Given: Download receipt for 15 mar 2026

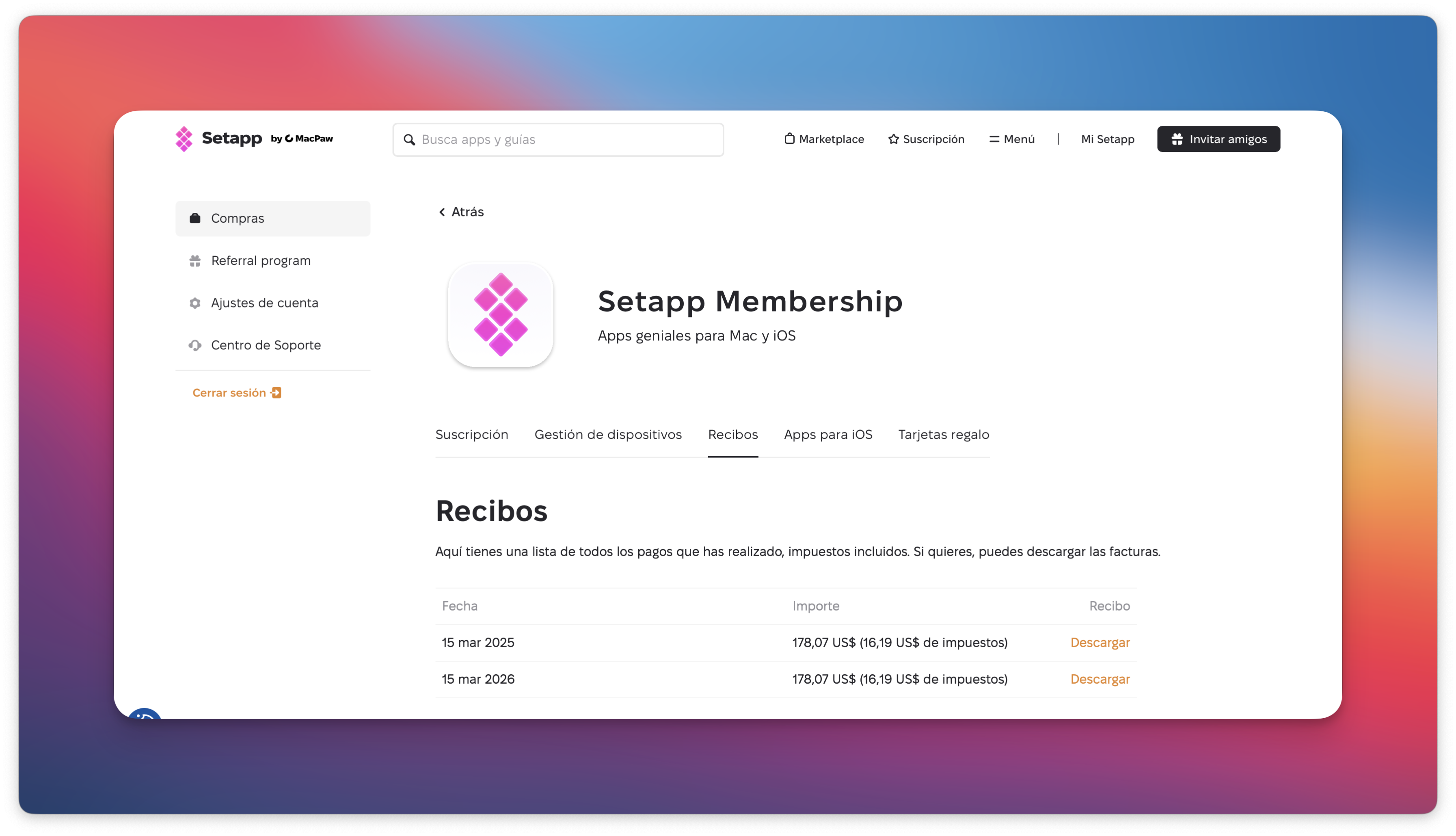Looking at the screenshot, I should [x=1100, y=679].
